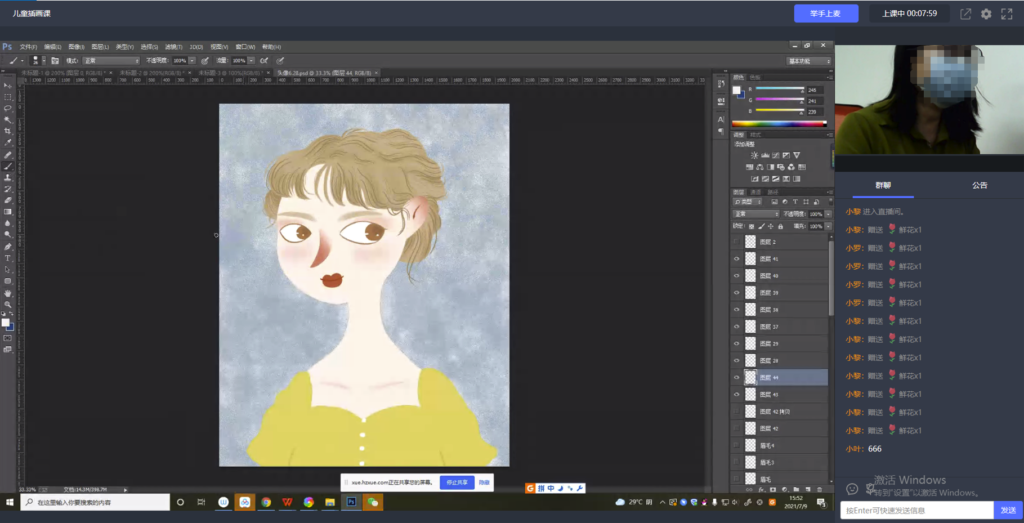The width and height of the screenshot is (1024, 523).
Task: Select the Hand tool
Action: coord(8,293)
